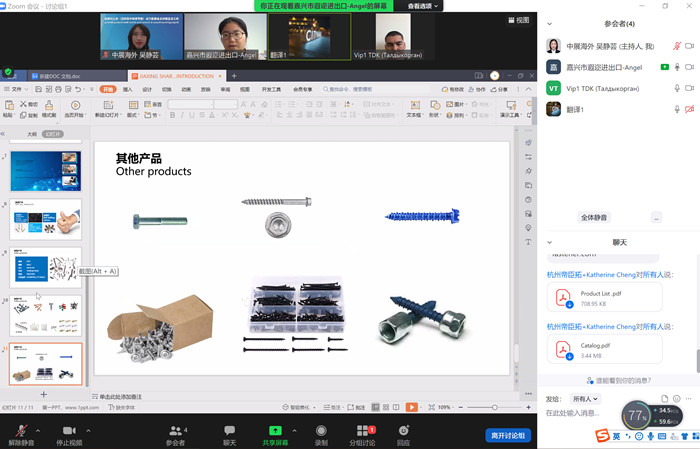Image resolution: width=700 pixels, height=449 pixels.
Task: Toggle the microphone icon for 翻译1 participant
Action: point(677,109)
